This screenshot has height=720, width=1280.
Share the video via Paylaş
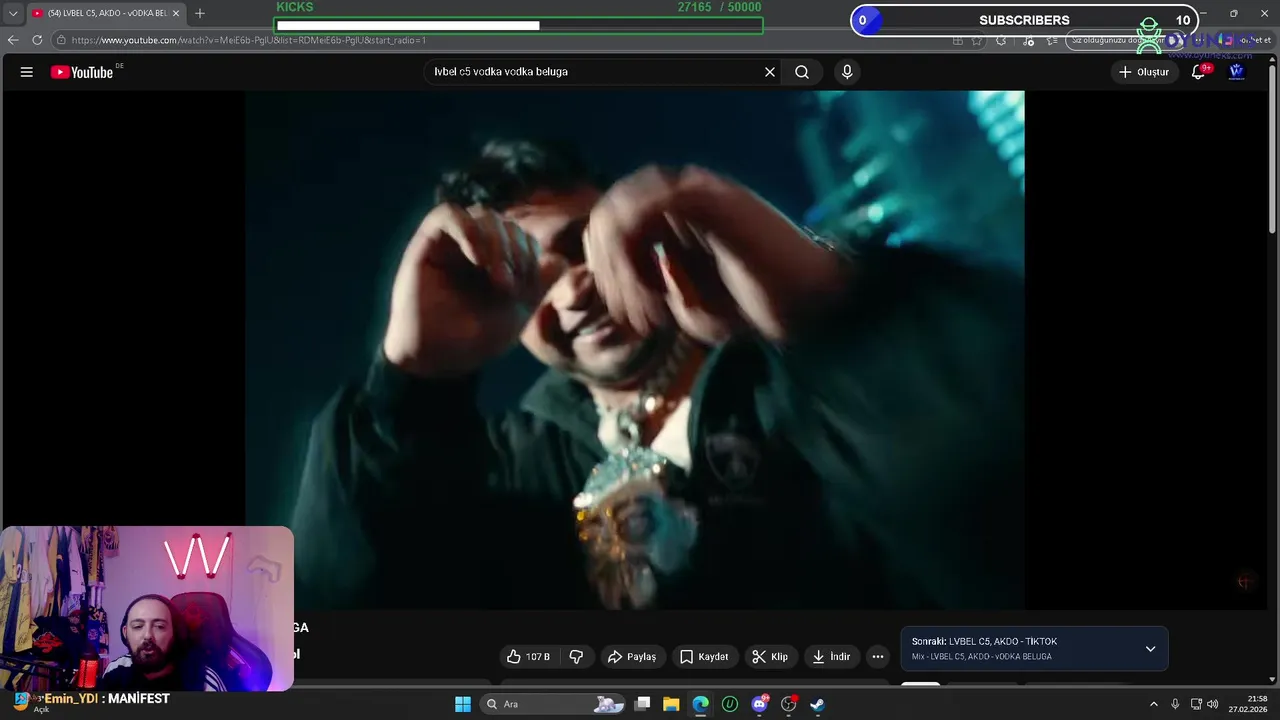[x=632, y=657]
